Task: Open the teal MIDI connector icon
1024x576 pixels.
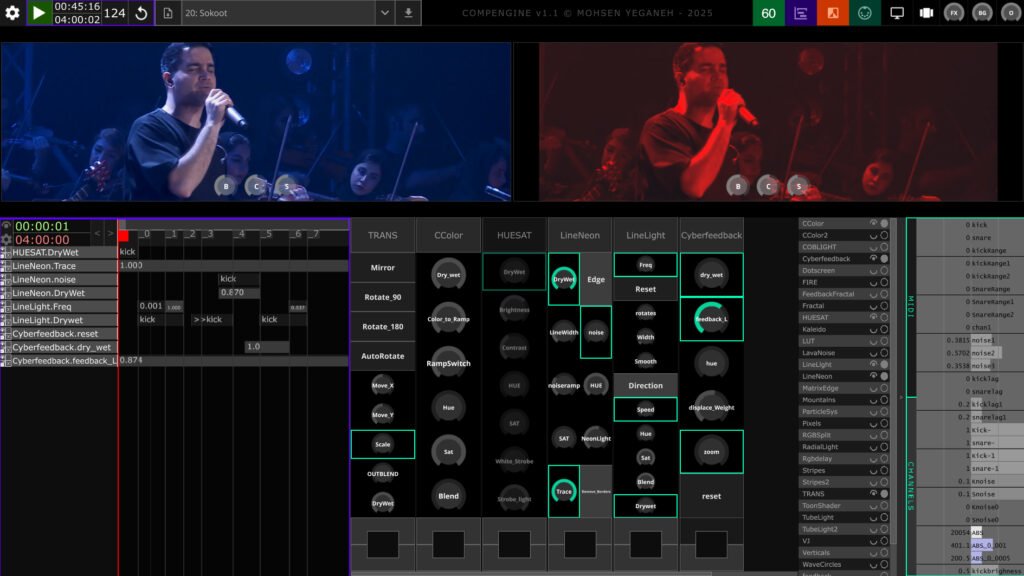Action: tap(864, 13)
